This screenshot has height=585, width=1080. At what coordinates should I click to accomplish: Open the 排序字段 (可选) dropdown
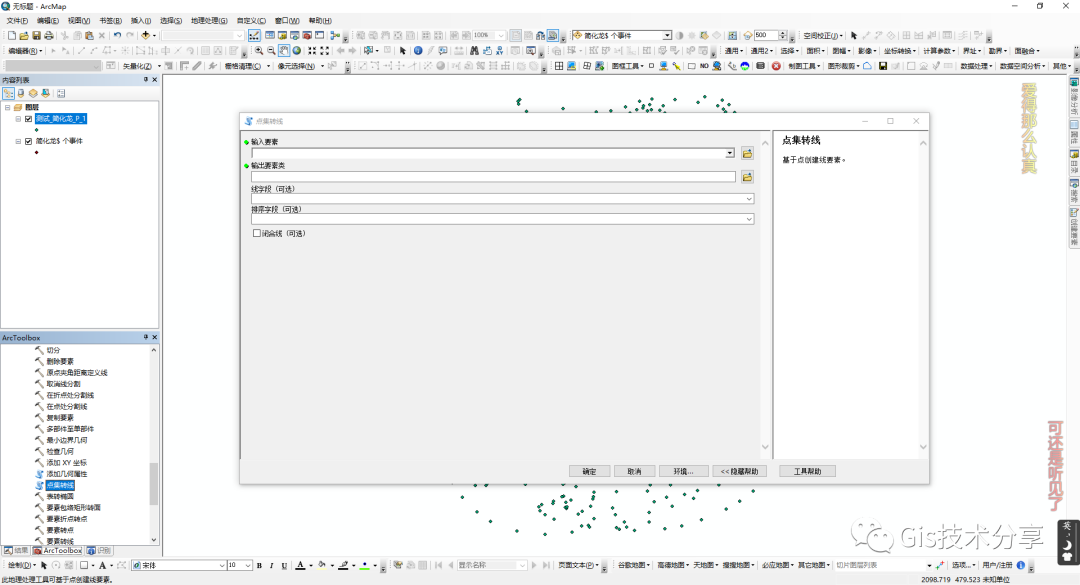(748, 219)
